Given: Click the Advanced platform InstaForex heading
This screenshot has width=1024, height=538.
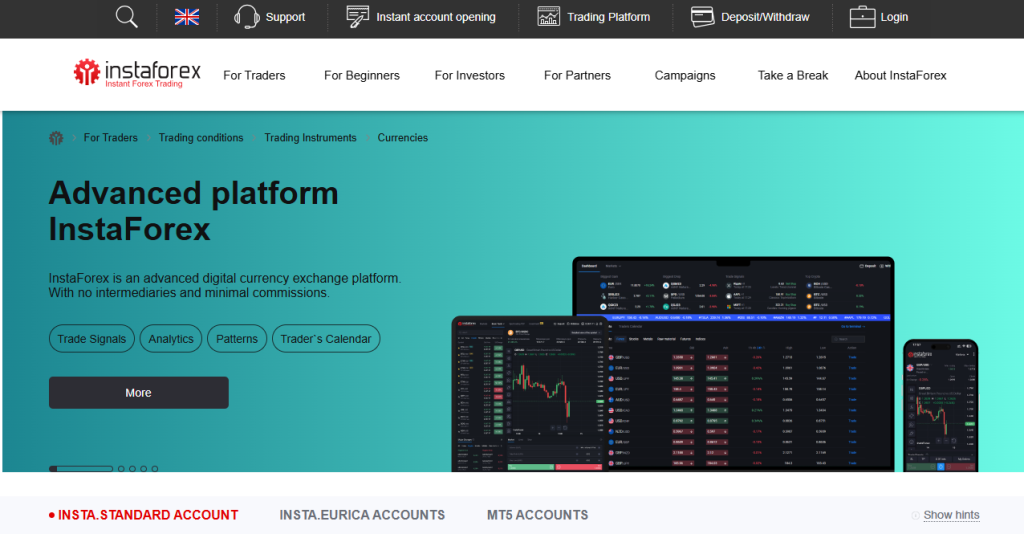Looking at the screenshot, I should coord(194,211).
